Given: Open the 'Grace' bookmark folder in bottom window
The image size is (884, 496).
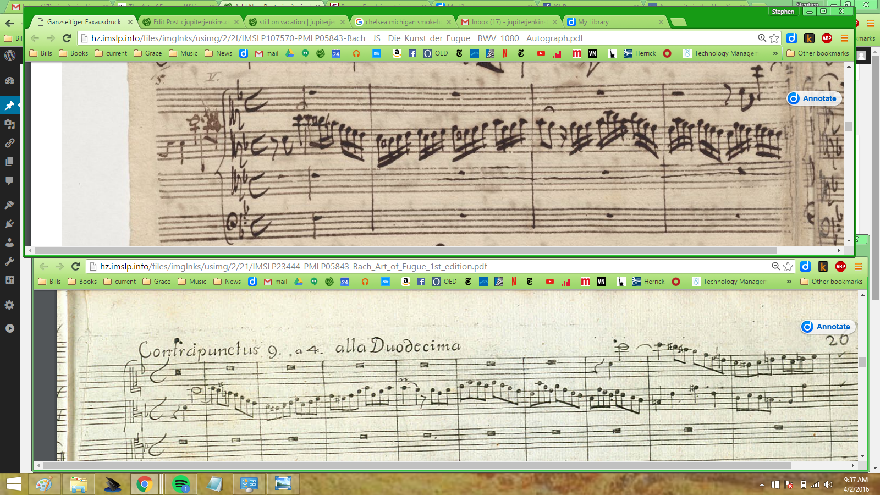Looking at the screenshot, I should pyautogui.click(x=156, y=281).
